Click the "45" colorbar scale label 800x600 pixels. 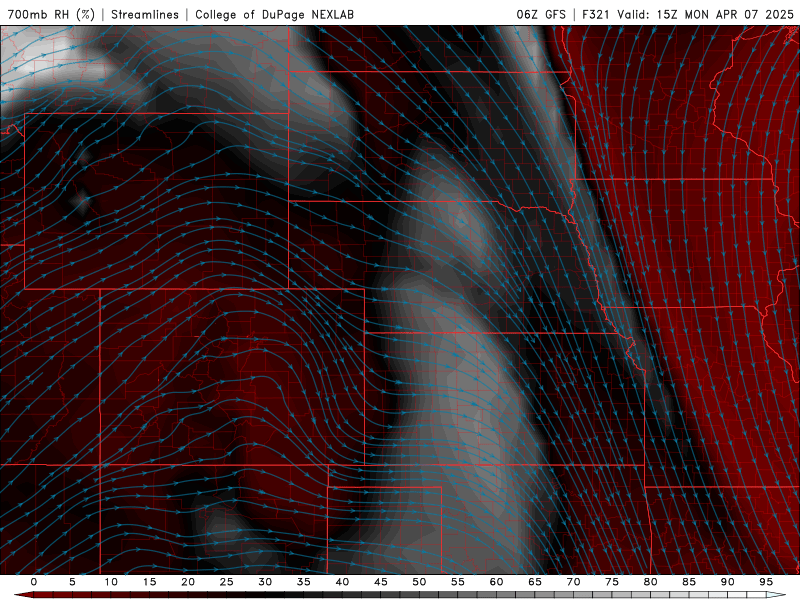tap(381, 582)
